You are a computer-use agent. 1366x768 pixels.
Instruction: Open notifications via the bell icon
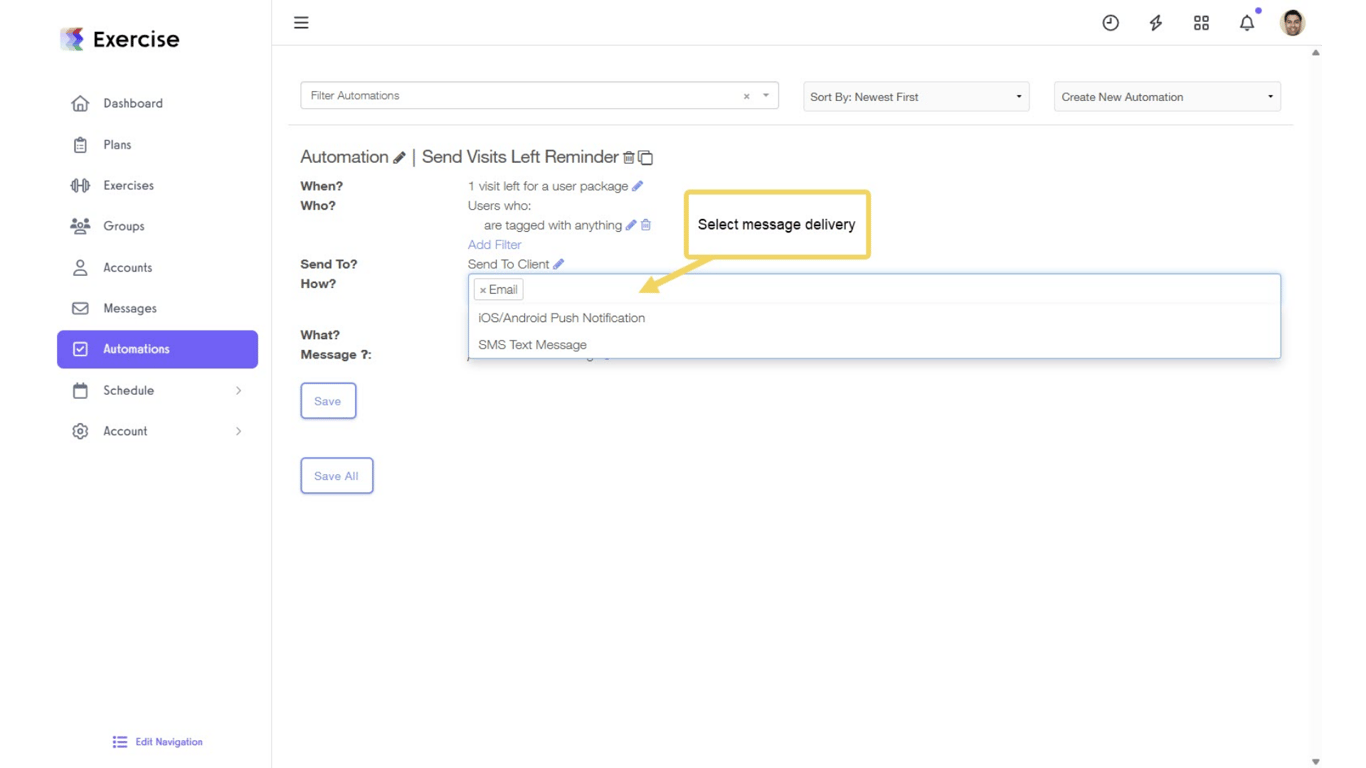point(1246,22)
